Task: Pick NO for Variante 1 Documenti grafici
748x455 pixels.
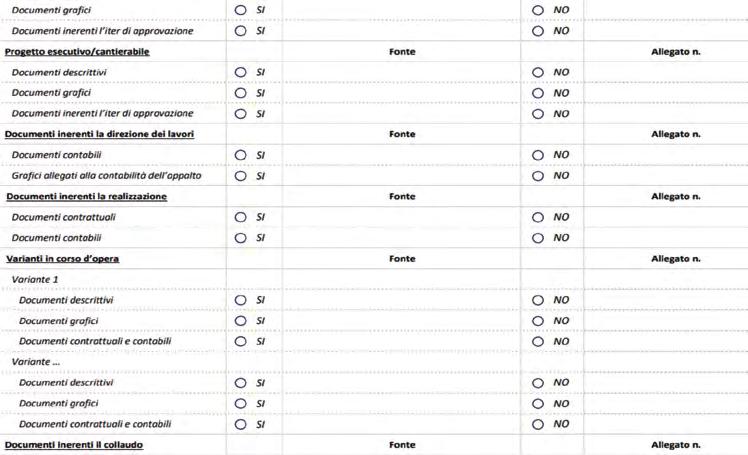Action: (x=538, y=321)
